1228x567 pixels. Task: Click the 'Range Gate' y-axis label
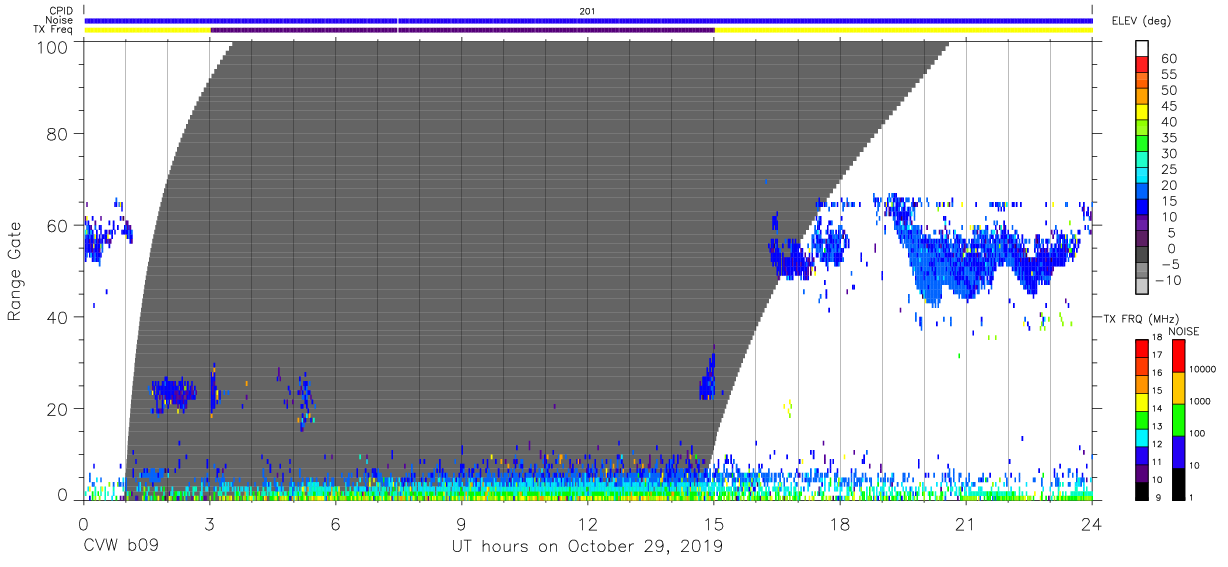pyautogui.click(x=15, y=272)
